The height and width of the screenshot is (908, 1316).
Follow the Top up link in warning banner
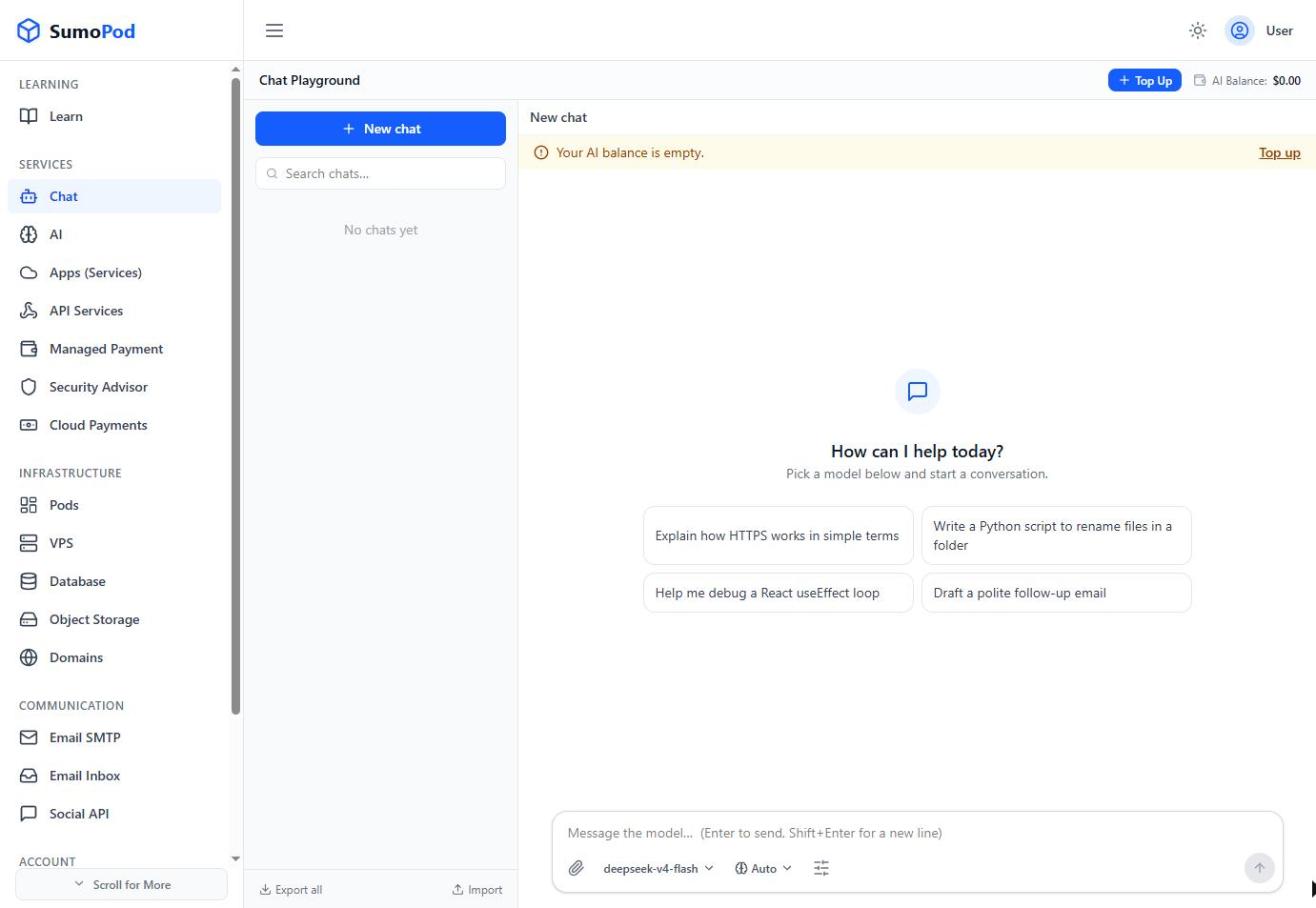pyautogui.click(x=1279, y=153)
